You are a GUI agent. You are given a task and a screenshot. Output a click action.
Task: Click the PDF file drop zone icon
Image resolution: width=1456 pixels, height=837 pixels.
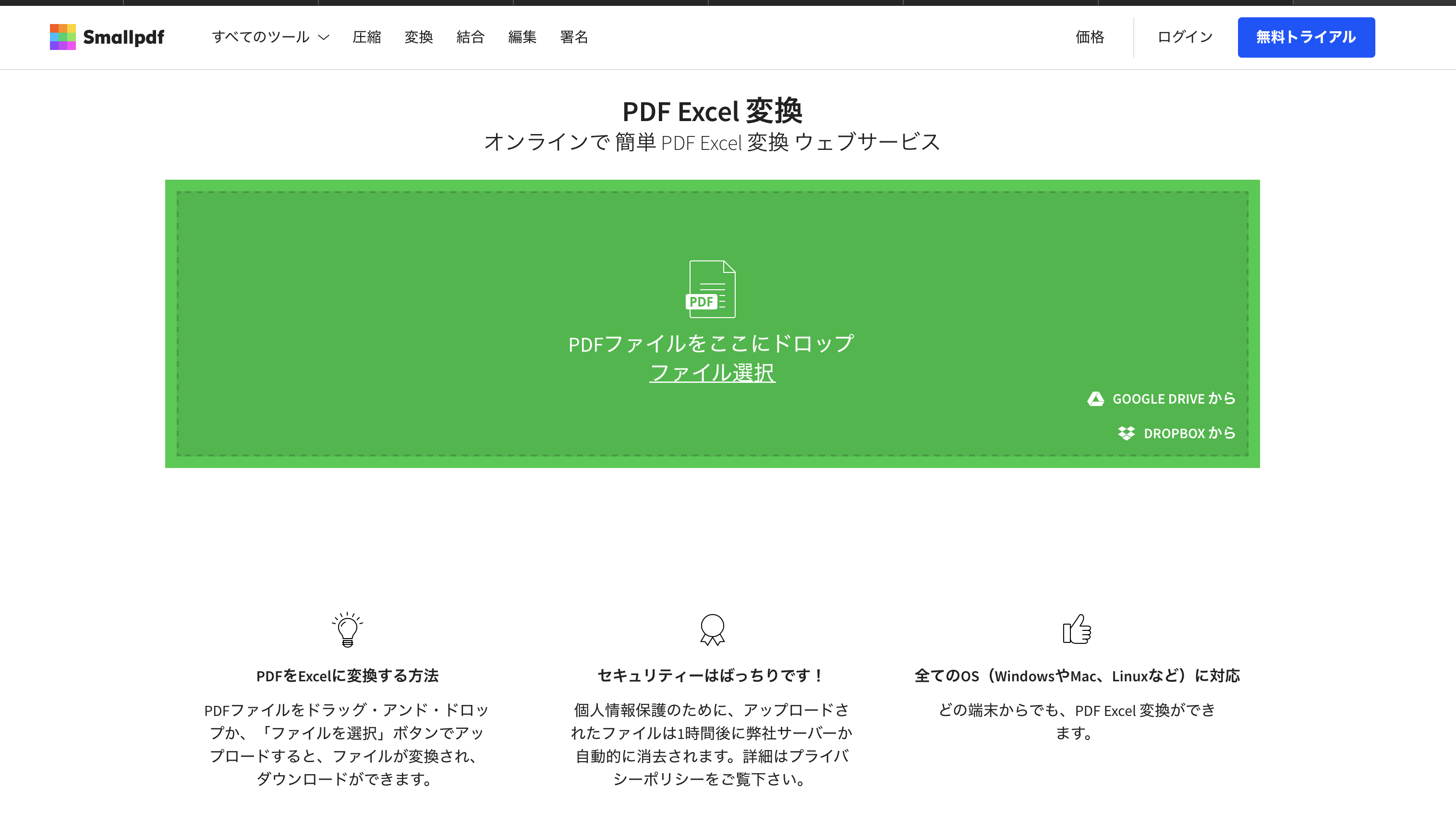712,289
